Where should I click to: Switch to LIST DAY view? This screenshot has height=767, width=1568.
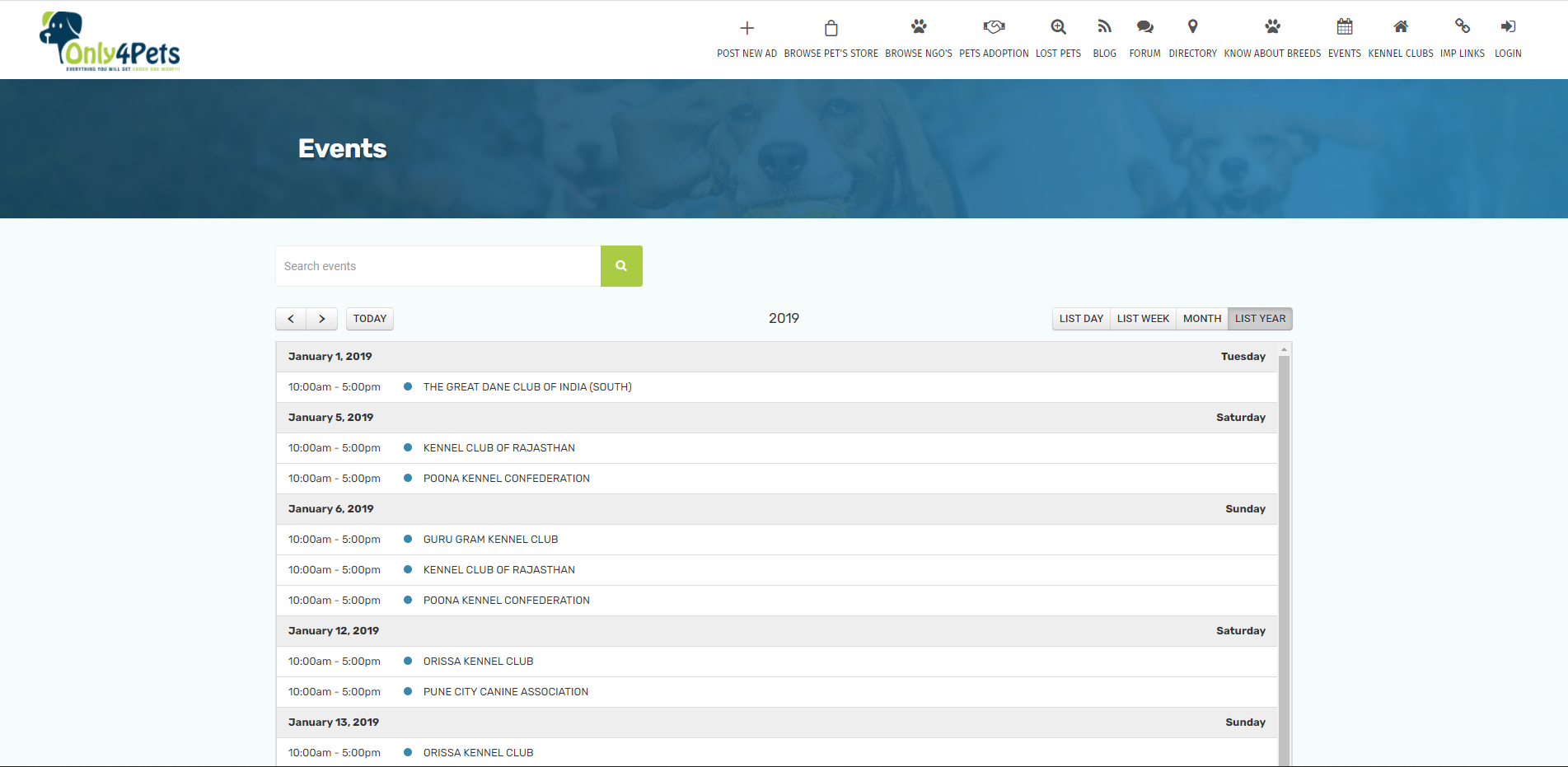[1081, 319]
